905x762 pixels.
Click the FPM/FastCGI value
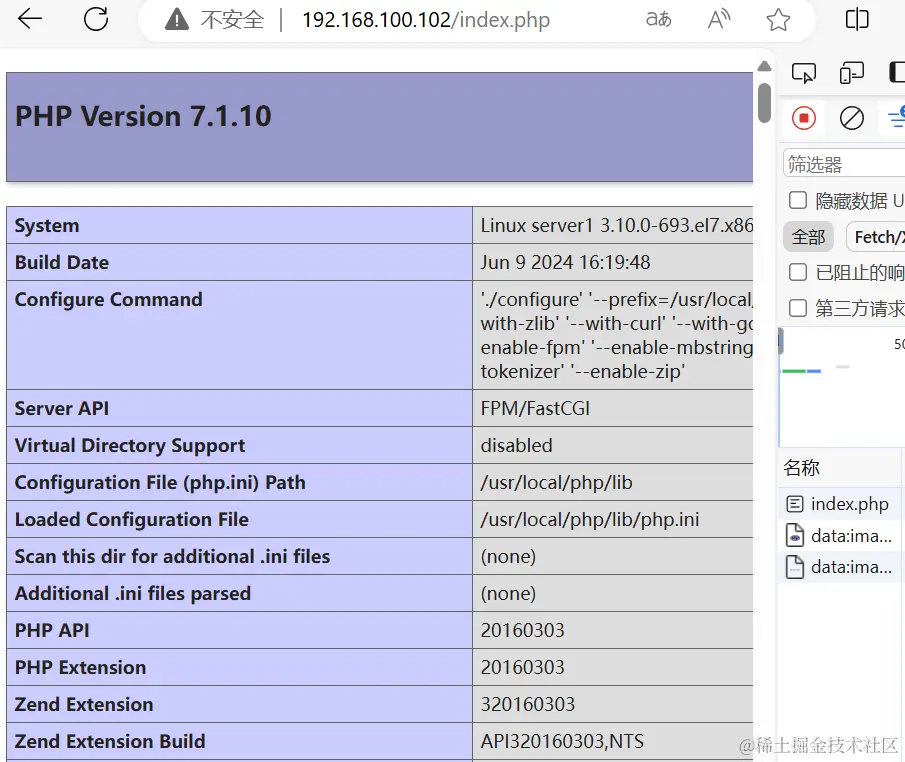click(535, 408)
